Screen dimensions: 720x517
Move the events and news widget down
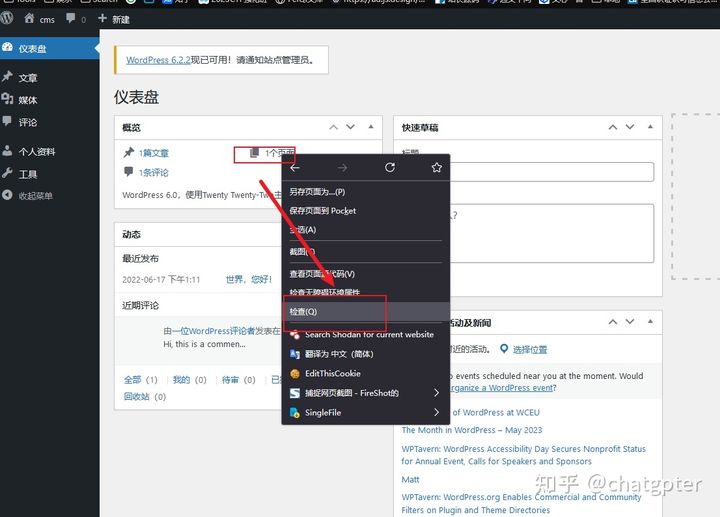point(630,322)
